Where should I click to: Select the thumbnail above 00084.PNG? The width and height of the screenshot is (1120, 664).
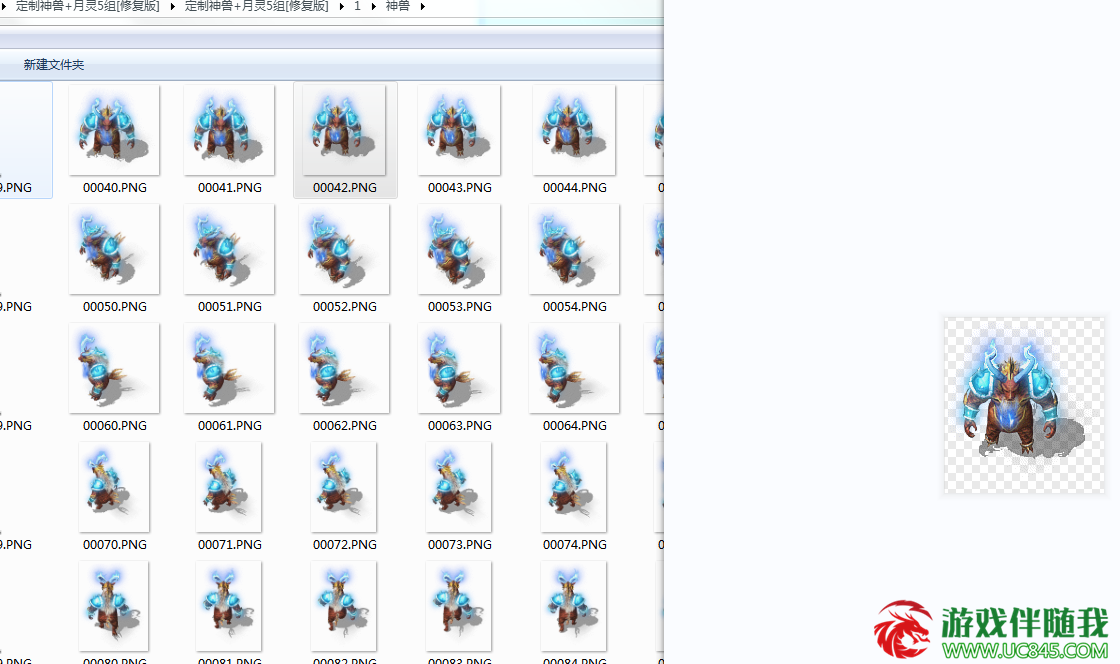point(574,606)
